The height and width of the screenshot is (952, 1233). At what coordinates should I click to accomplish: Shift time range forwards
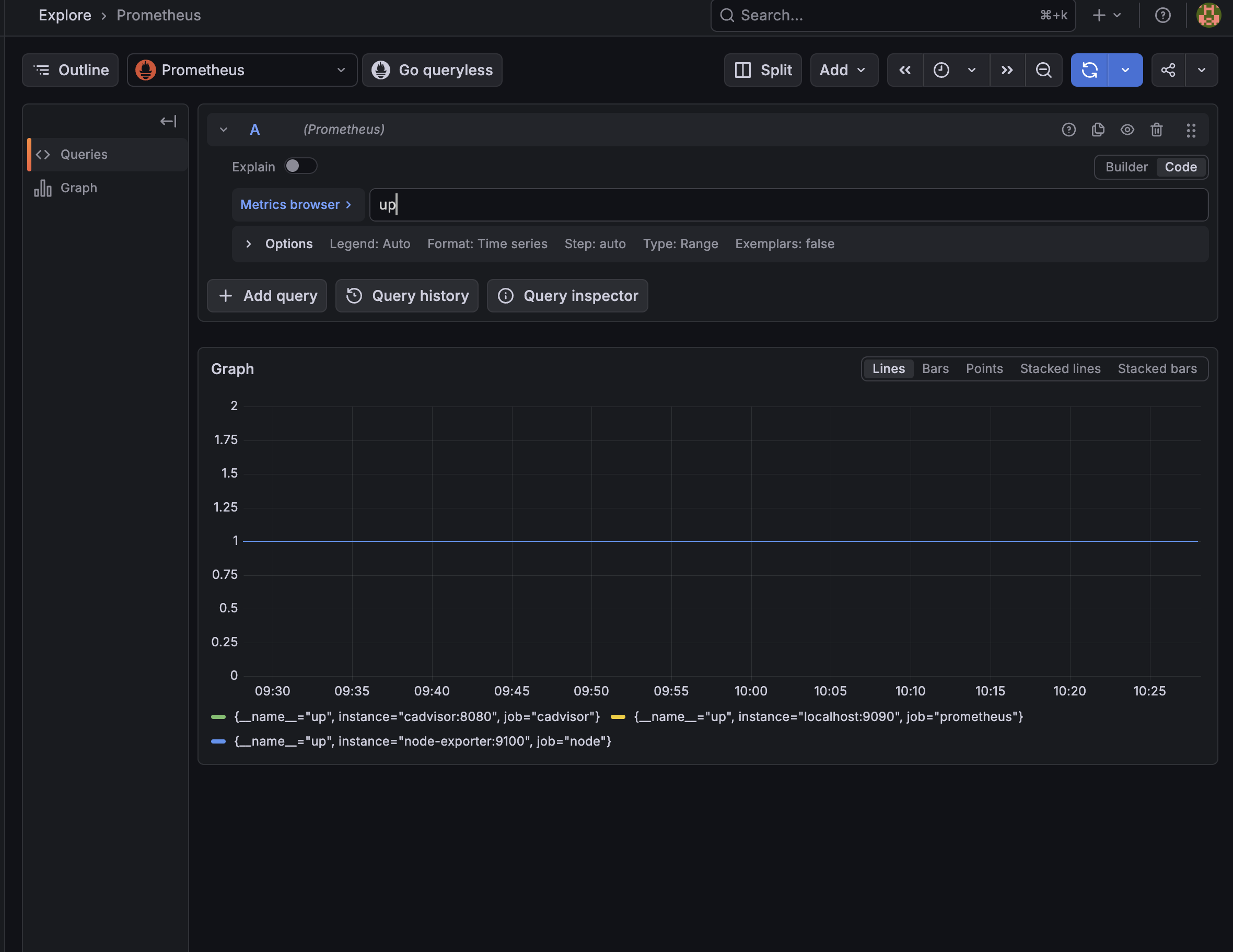(1007, 70)
